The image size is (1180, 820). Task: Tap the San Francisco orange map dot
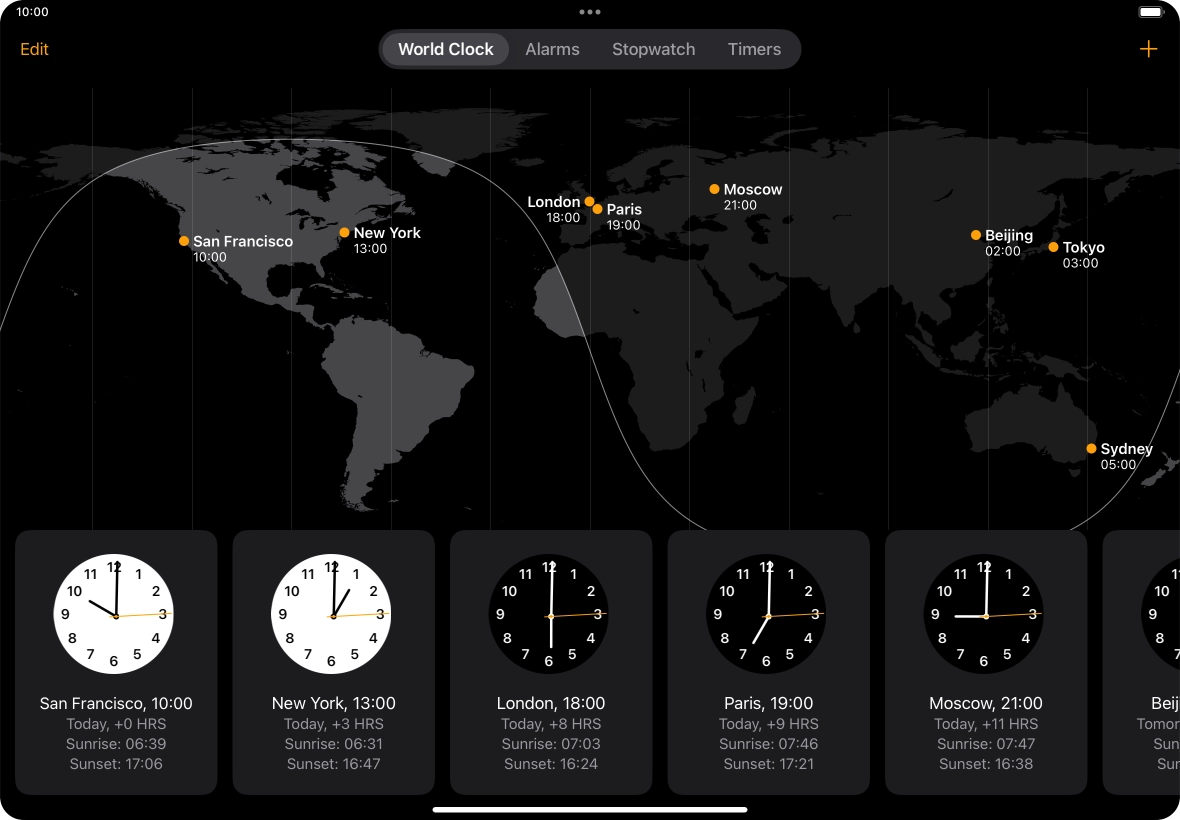click(x=184, y=241)
